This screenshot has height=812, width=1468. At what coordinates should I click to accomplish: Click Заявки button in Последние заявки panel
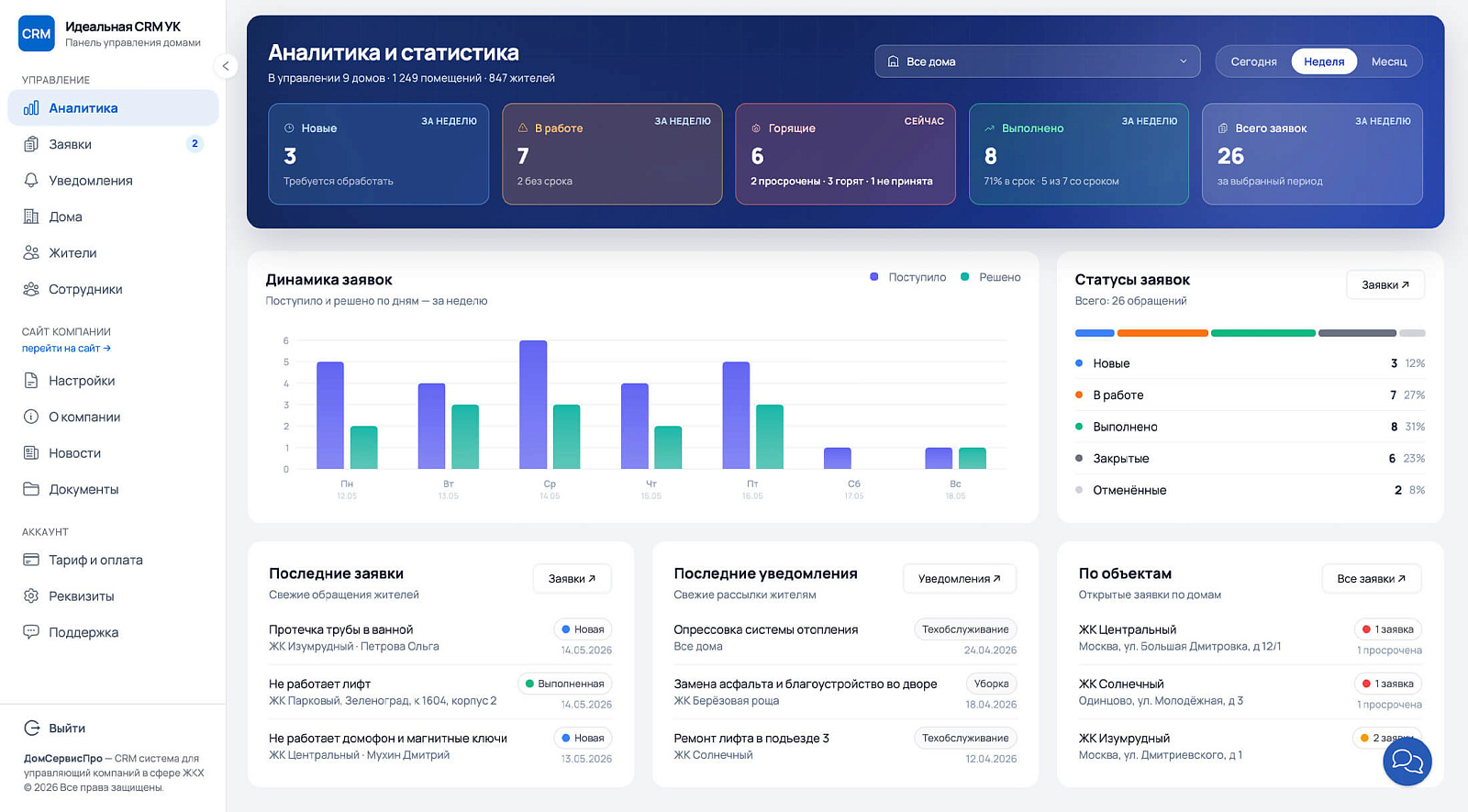click(572, 578)
